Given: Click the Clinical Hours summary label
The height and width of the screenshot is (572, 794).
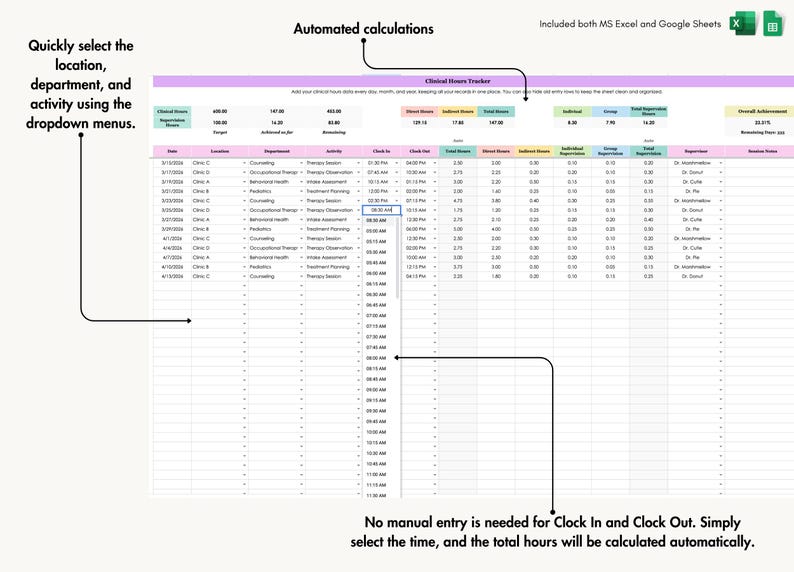Looking at the screenshot, I should pos(172,111).
